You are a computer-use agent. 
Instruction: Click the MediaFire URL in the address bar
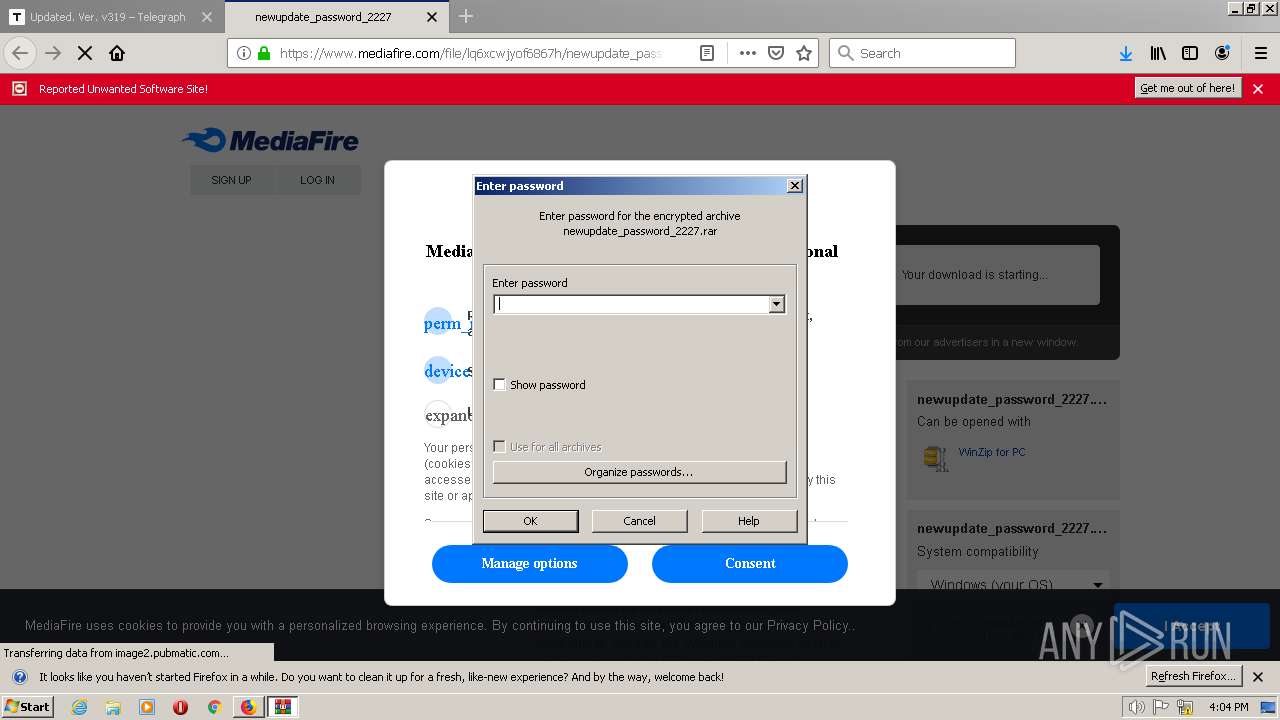pyautogui.click(x=470, y=53)
